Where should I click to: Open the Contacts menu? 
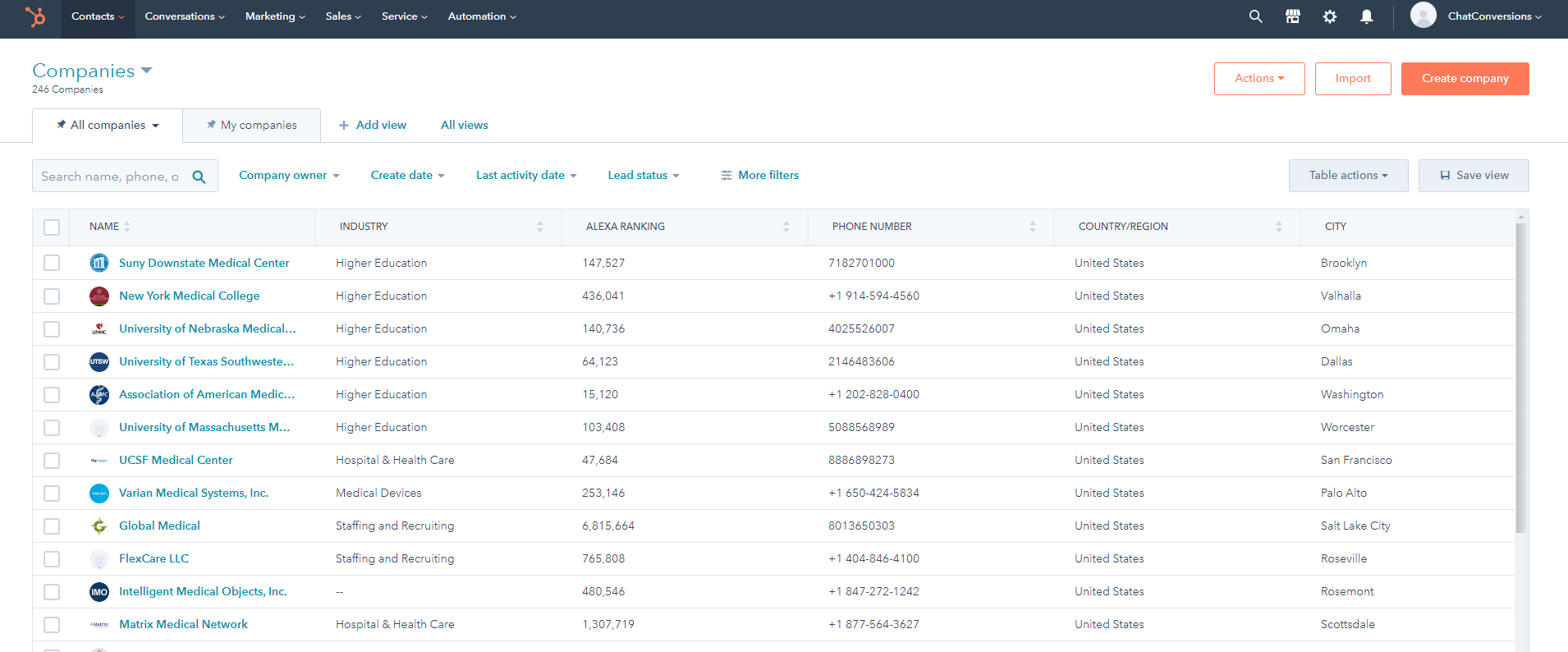(98, 16)
